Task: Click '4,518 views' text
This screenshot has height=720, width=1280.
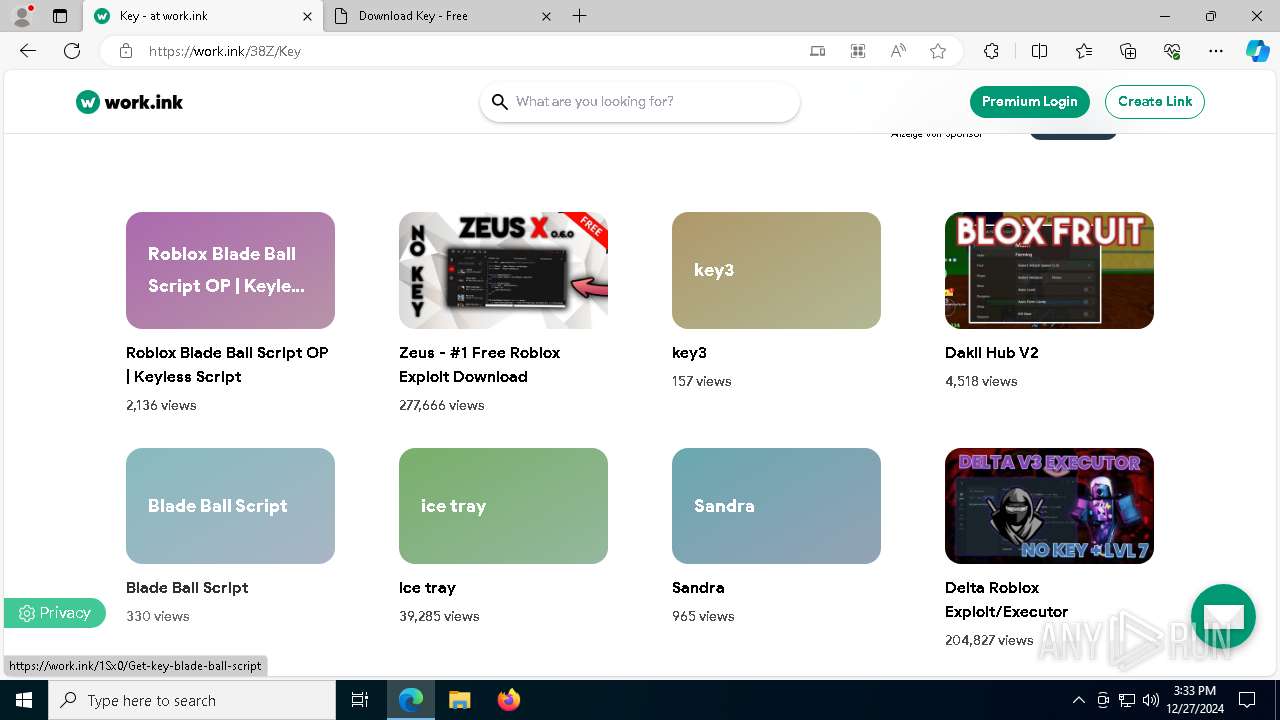Action: point(981,381)
